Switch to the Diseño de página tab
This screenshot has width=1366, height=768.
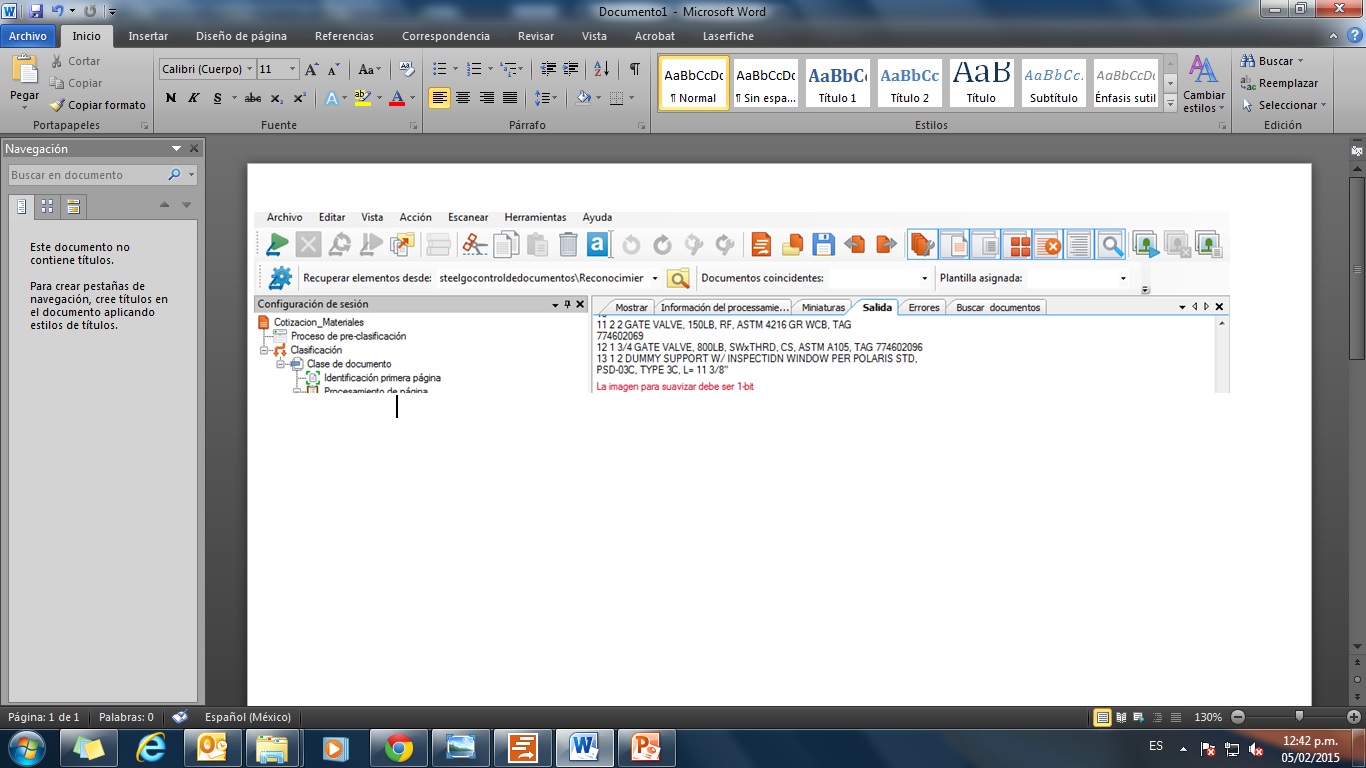(x=241, y=36)
